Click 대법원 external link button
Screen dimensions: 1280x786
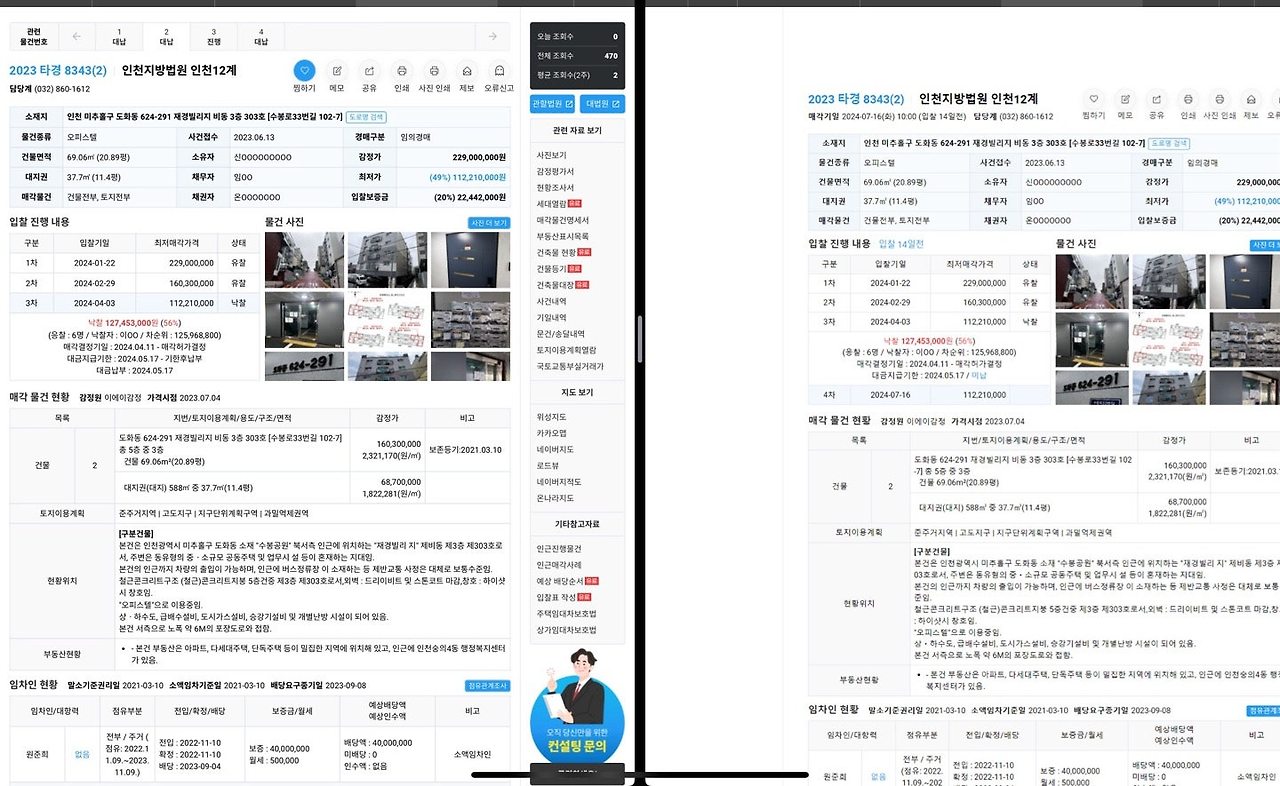[x=603, y=104]
